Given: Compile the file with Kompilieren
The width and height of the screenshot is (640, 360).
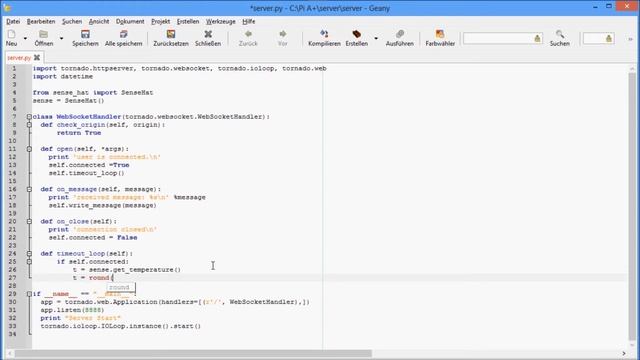Looking at the screenshot, I should coord(324,38).
